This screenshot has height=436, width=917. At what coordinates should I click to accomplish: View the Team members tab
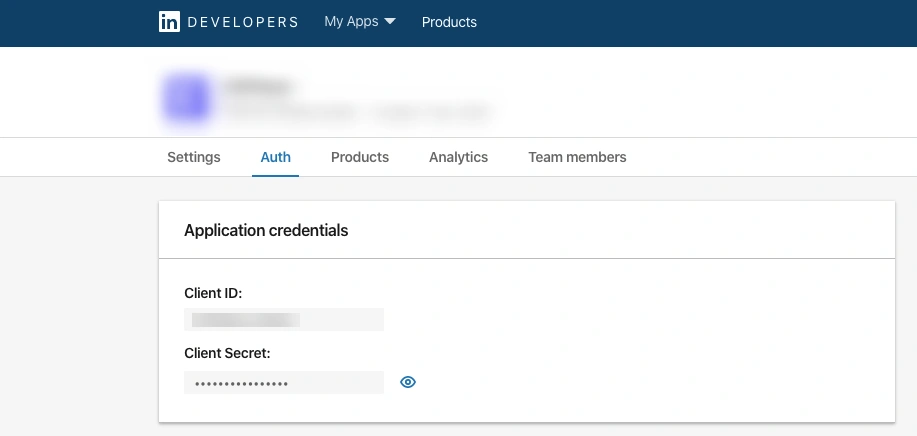(577, 157)
